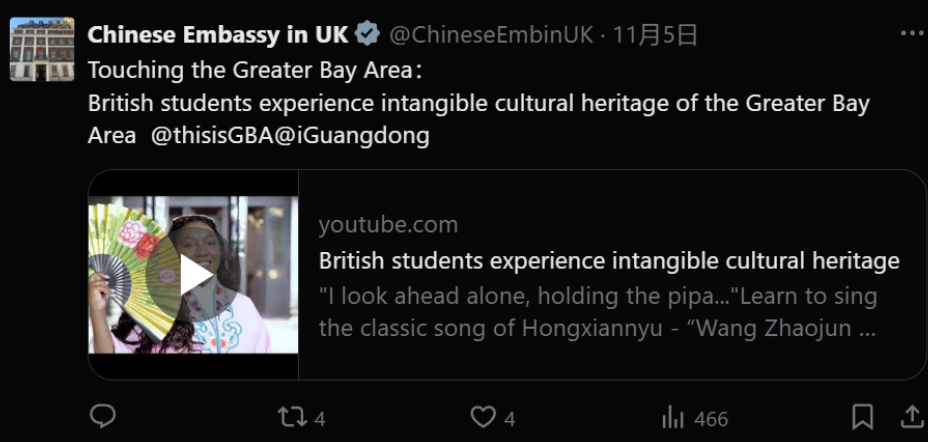Click the card description mentioning Hongxiannyu
Screen dimensions: 928x442
598,312
